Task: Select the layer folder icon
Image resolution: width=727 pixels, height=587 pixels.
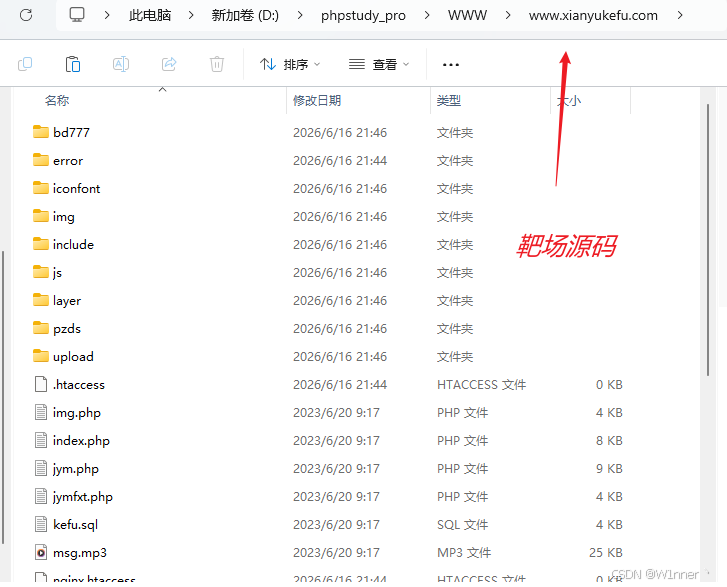Action: click(x=41, y=300)
